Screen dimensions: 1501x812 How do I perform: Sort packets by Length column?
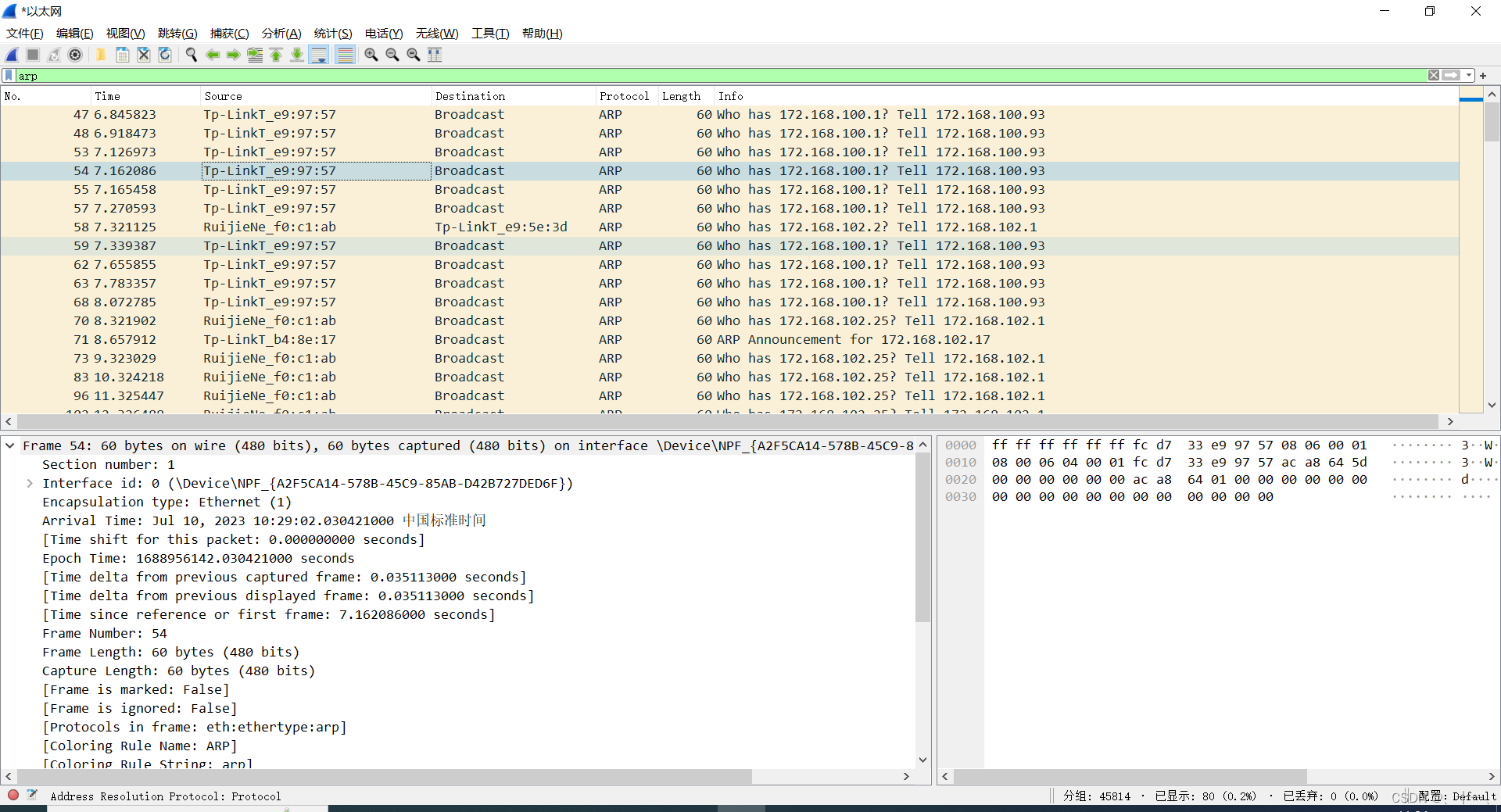pyautogui.click(x=686, y=96)
